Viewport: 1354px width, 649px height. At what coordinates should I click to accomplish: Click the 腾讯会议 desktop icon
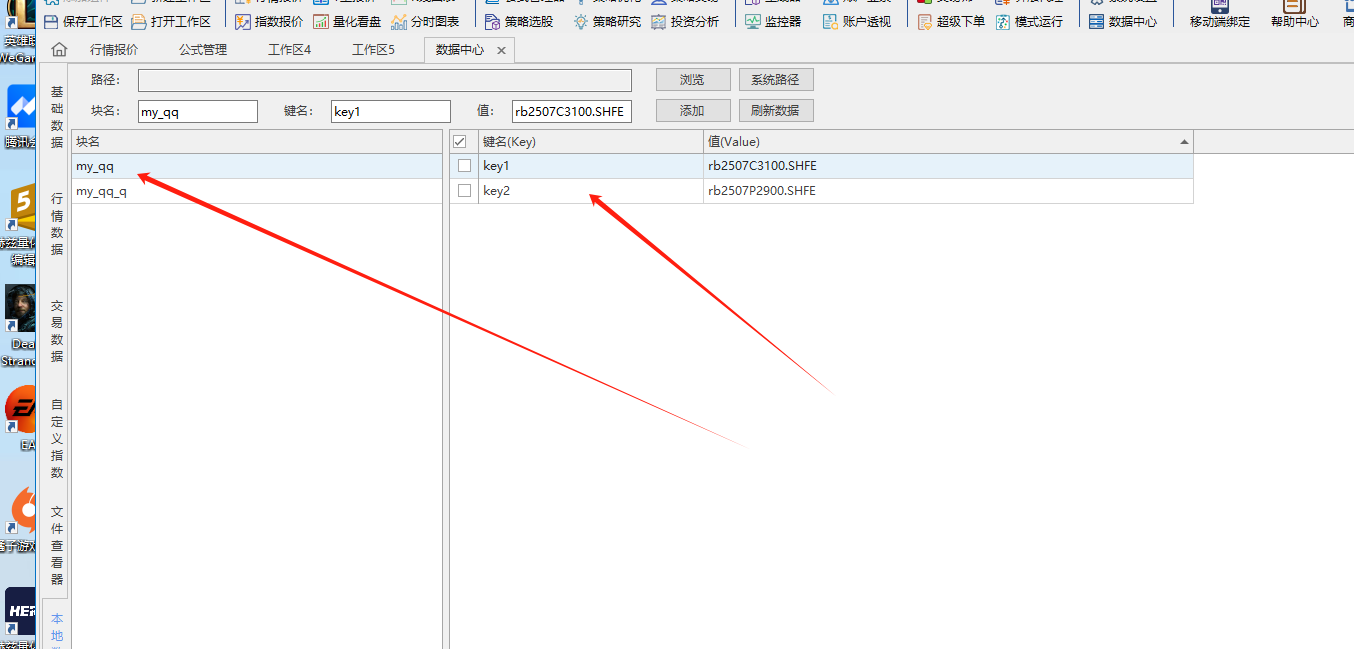(21, 117)
